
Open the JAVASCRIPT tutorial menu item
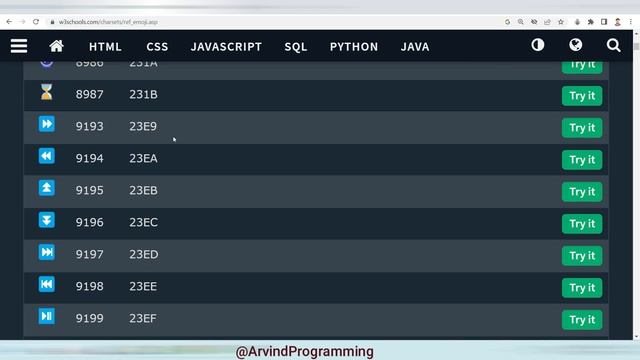(x=226, y=47)
